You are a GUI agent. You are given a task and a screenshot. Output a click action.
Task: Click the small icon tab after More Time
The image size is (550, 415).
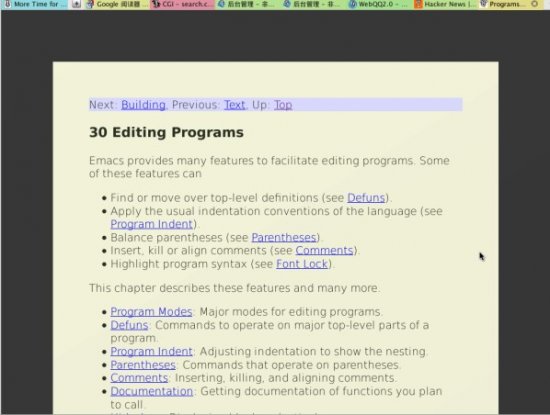coord(76,4)
